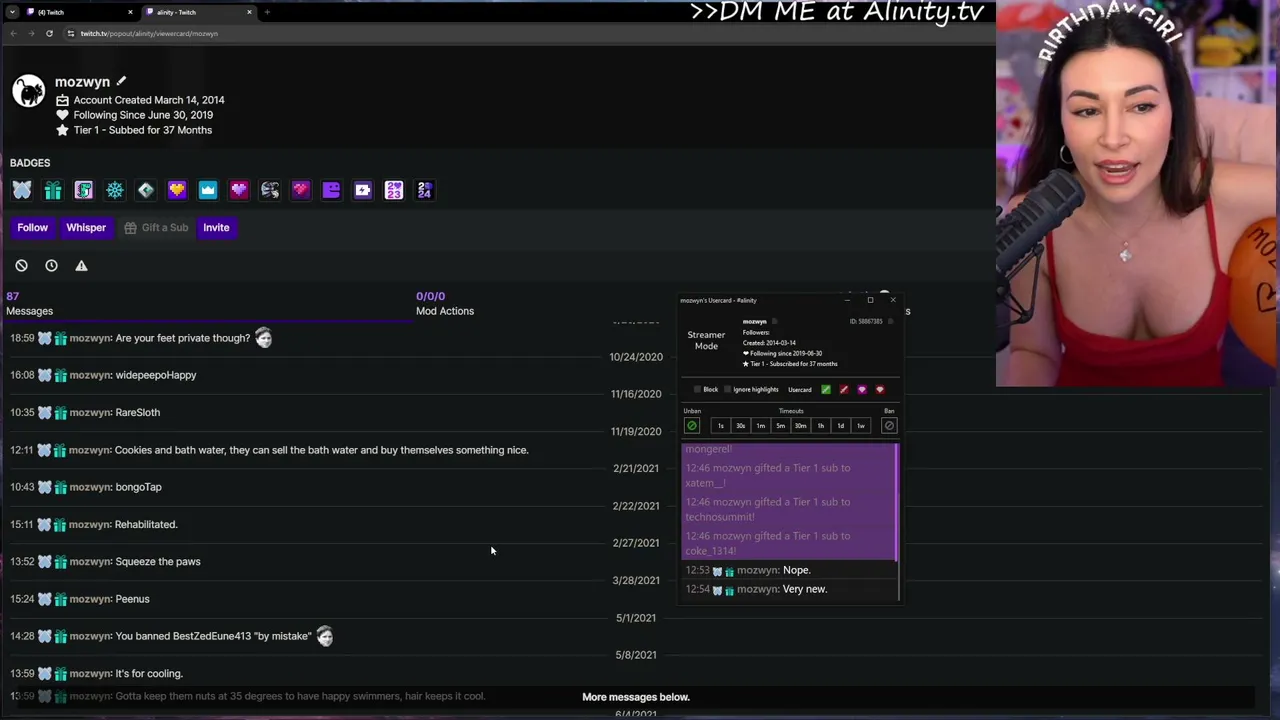Reload the browser page
The width and height of the screenshot is (1280, 720).
click(49, 34)
